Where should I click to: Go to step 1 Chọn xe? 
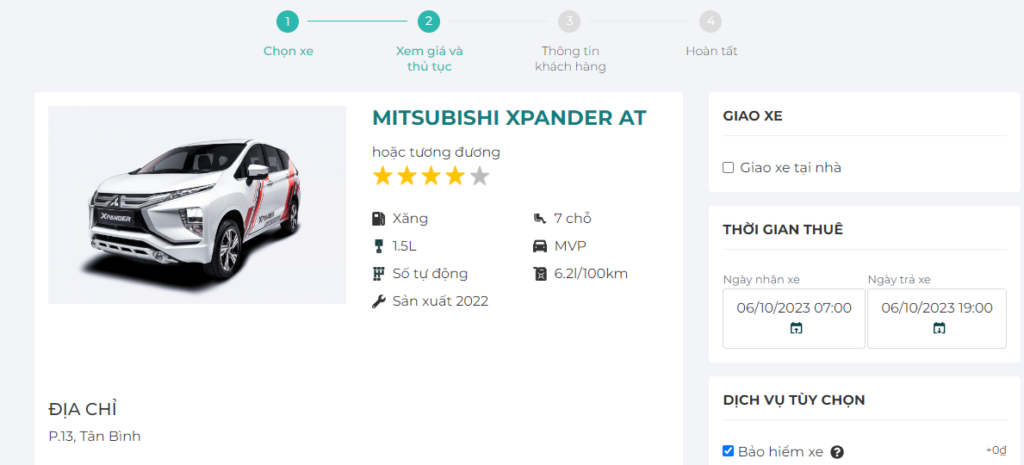[288, 21]
